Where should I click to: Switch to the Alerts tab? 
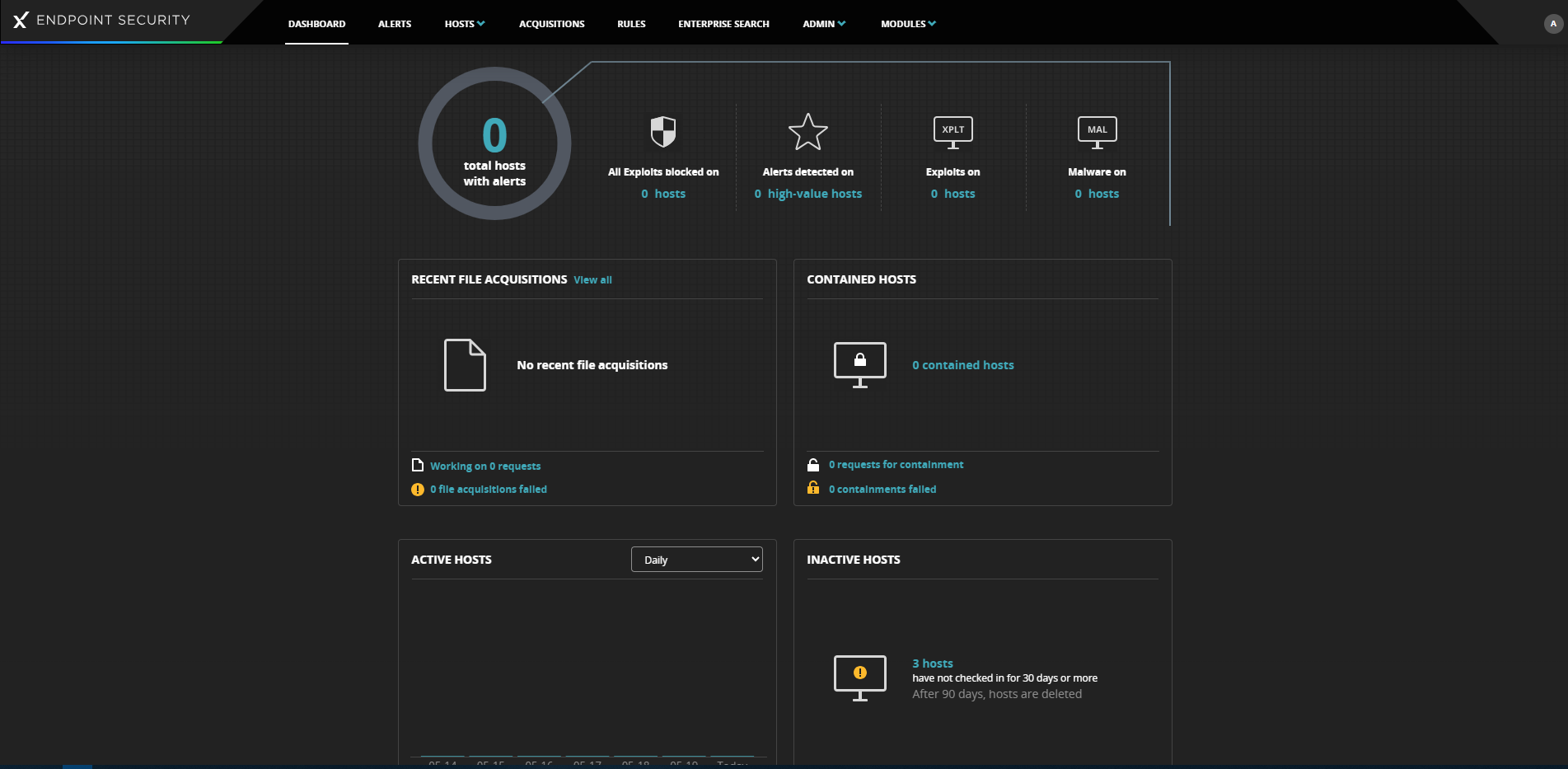point(395,24)
